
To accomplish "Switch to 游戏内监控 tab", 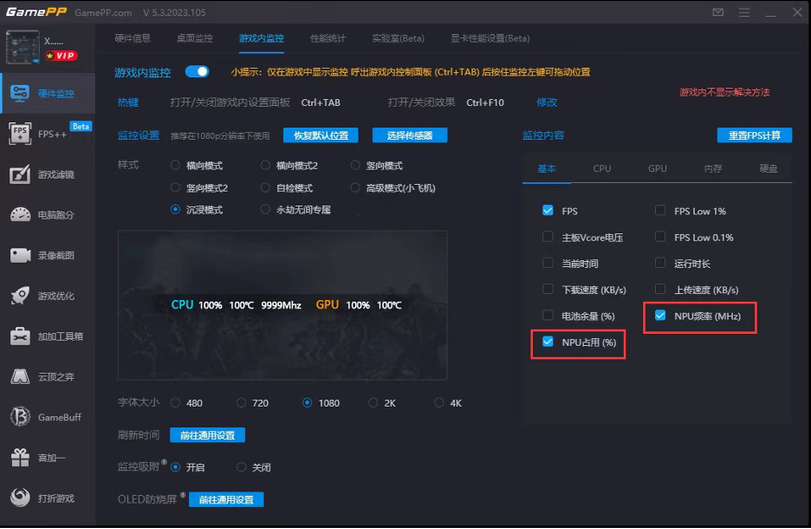I will [x=261, y=38].
